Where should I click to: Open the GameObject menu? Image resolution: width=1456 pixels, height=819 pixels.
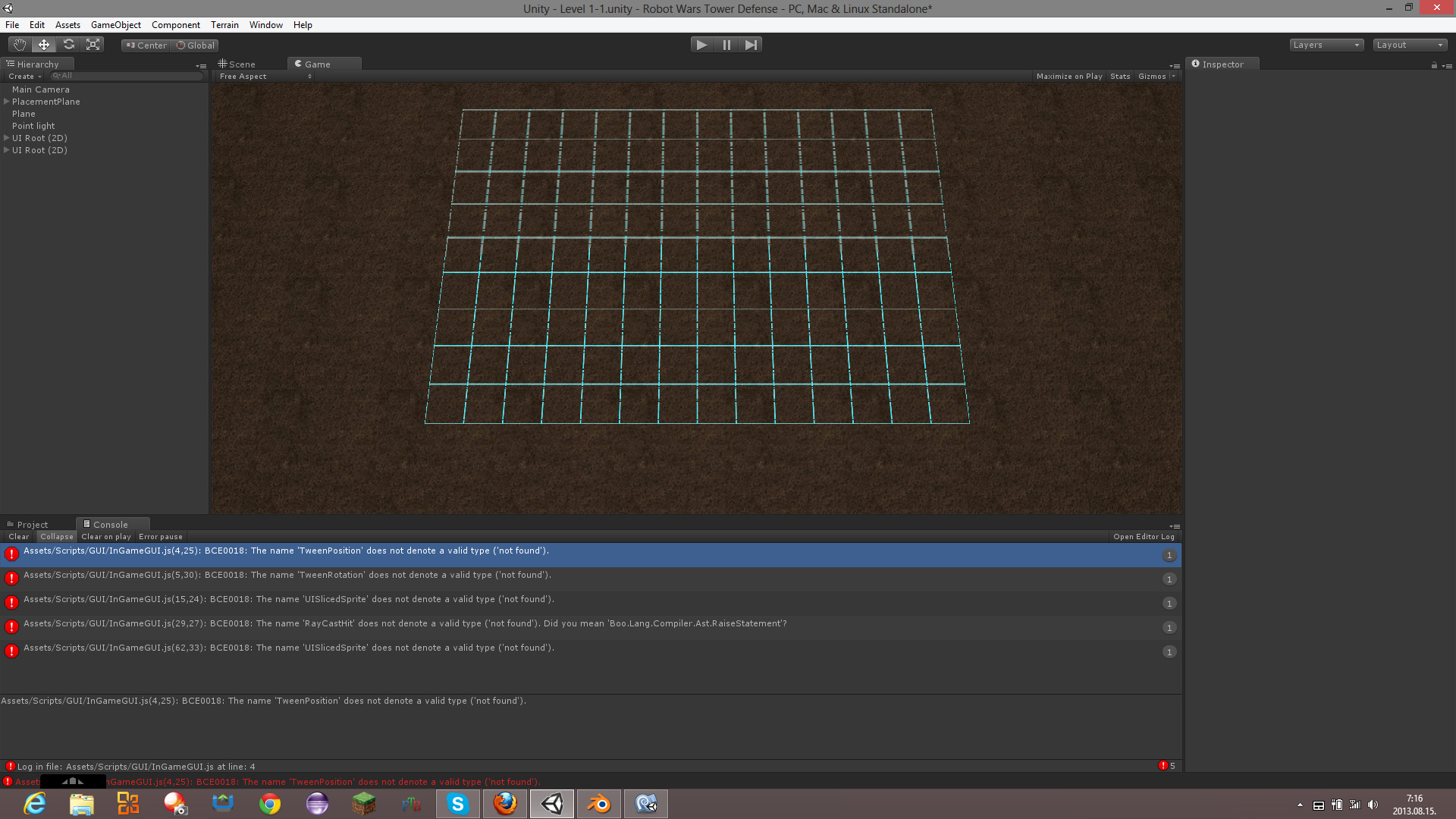tap(116, 25)
